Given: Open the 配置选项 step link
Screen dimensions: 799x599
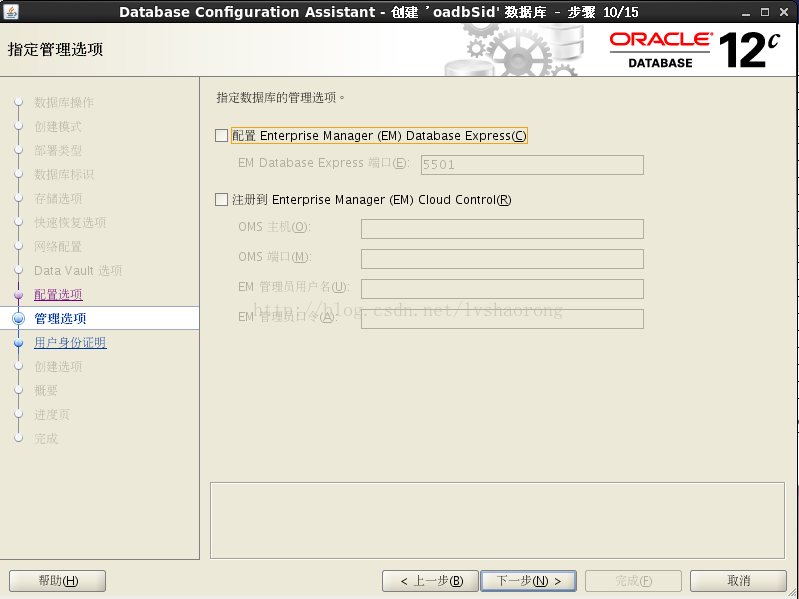Looking at the screenshot, I should point(58,294).
